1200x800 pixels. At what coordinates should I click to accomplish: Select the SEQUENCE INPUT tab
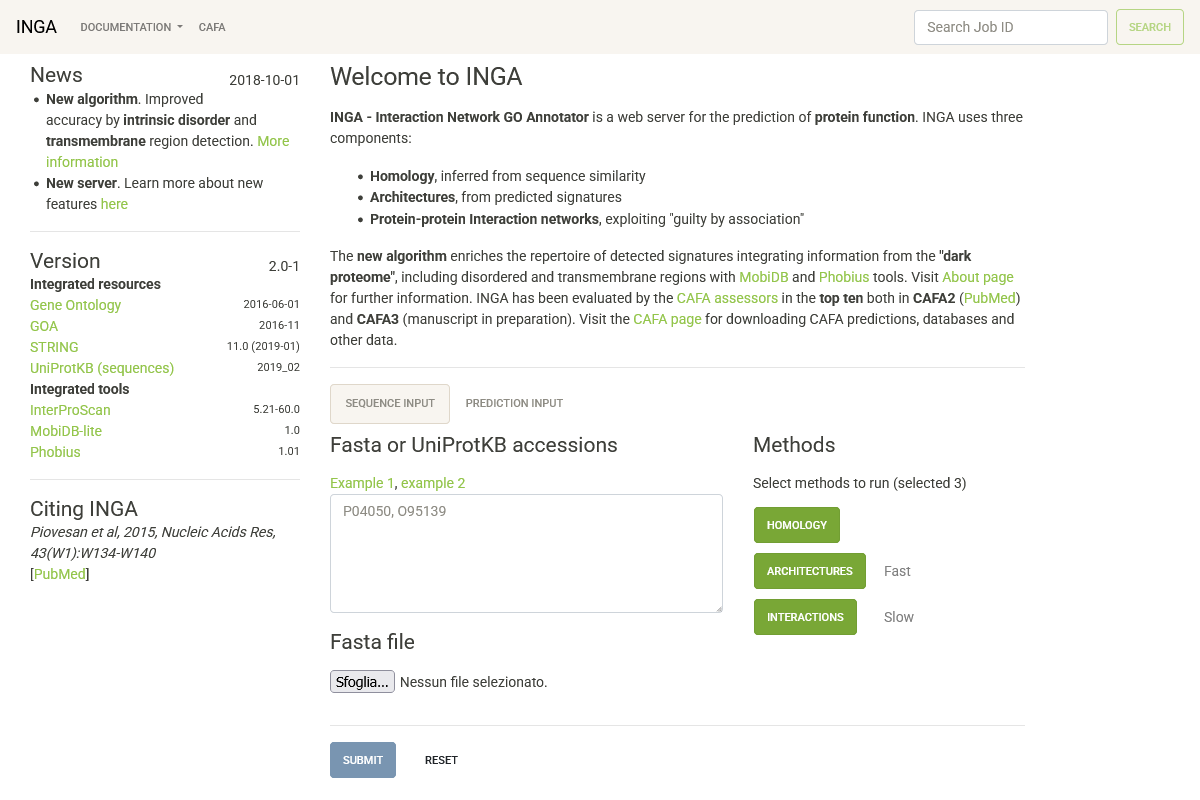point(389,403)
